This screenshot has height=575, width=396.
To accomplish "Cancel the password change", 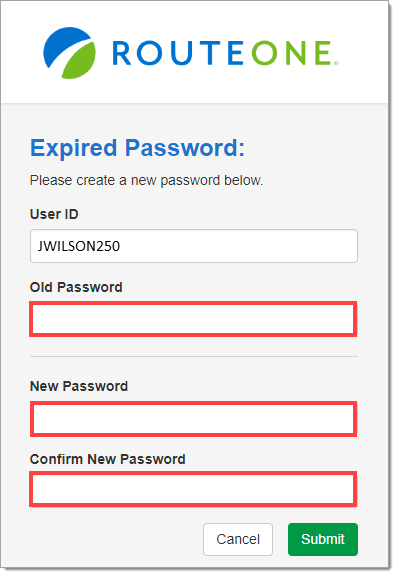I will 238,539.
